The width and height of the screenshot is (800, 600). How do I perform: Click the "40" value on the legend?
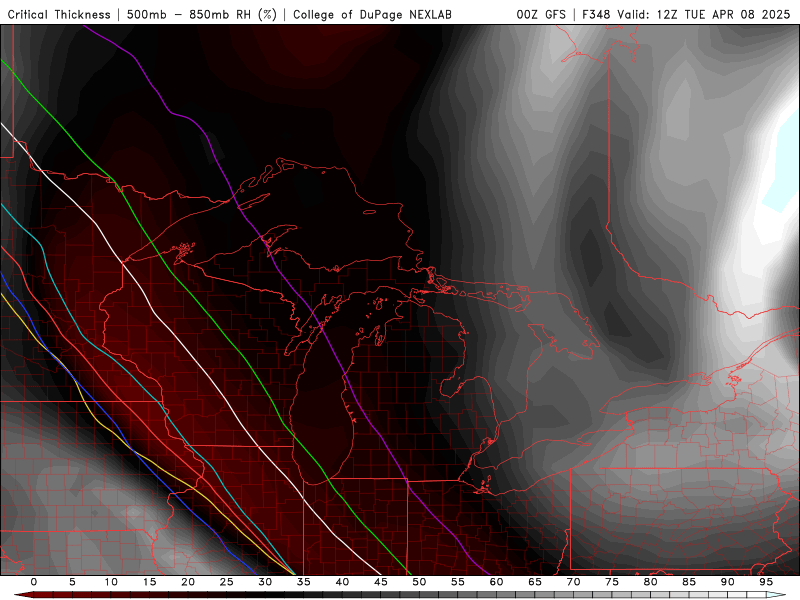[342, 582]
